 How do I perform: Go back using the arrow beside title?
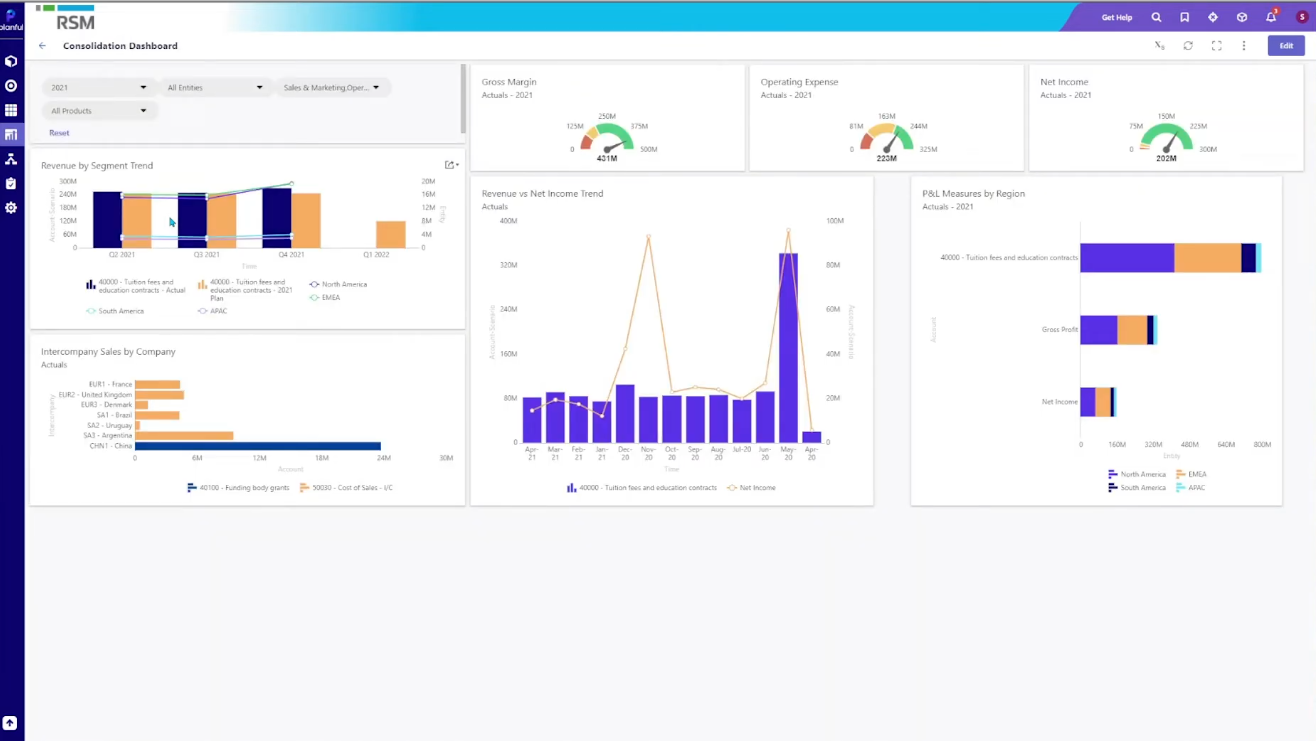tap(42, 46)
